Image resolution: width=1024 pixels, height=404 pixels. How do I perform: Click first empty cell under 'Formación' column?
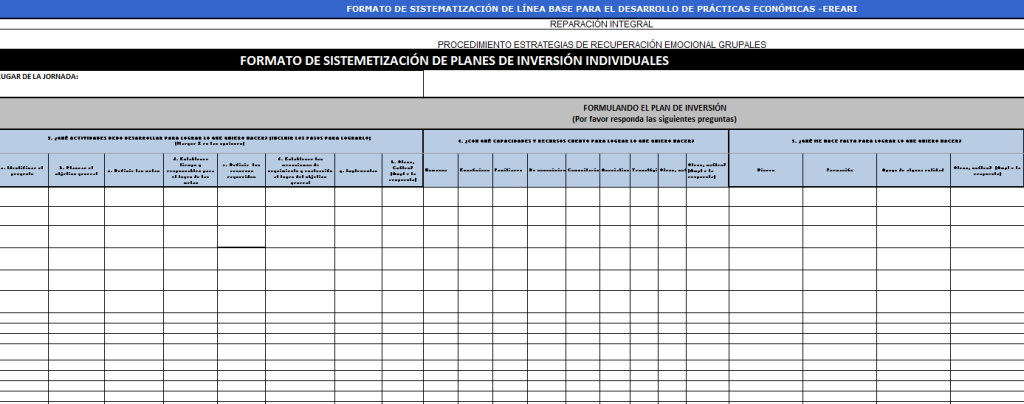[x=839, y=197]
